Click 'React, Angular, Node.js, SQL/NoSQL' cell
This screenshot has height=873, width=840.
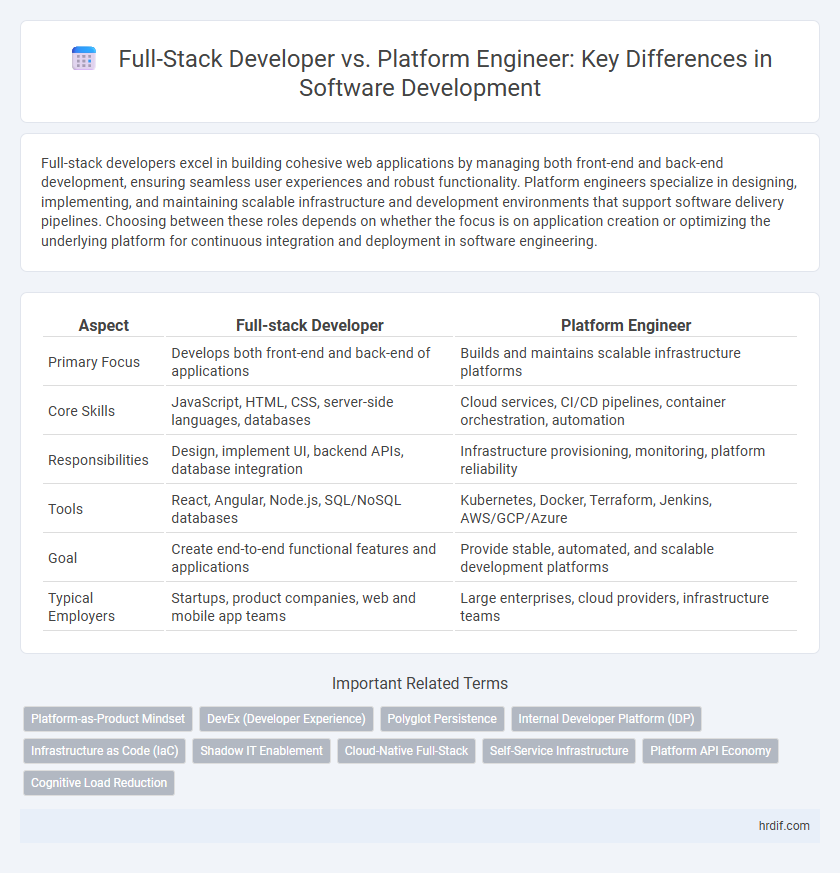point(310,509)
